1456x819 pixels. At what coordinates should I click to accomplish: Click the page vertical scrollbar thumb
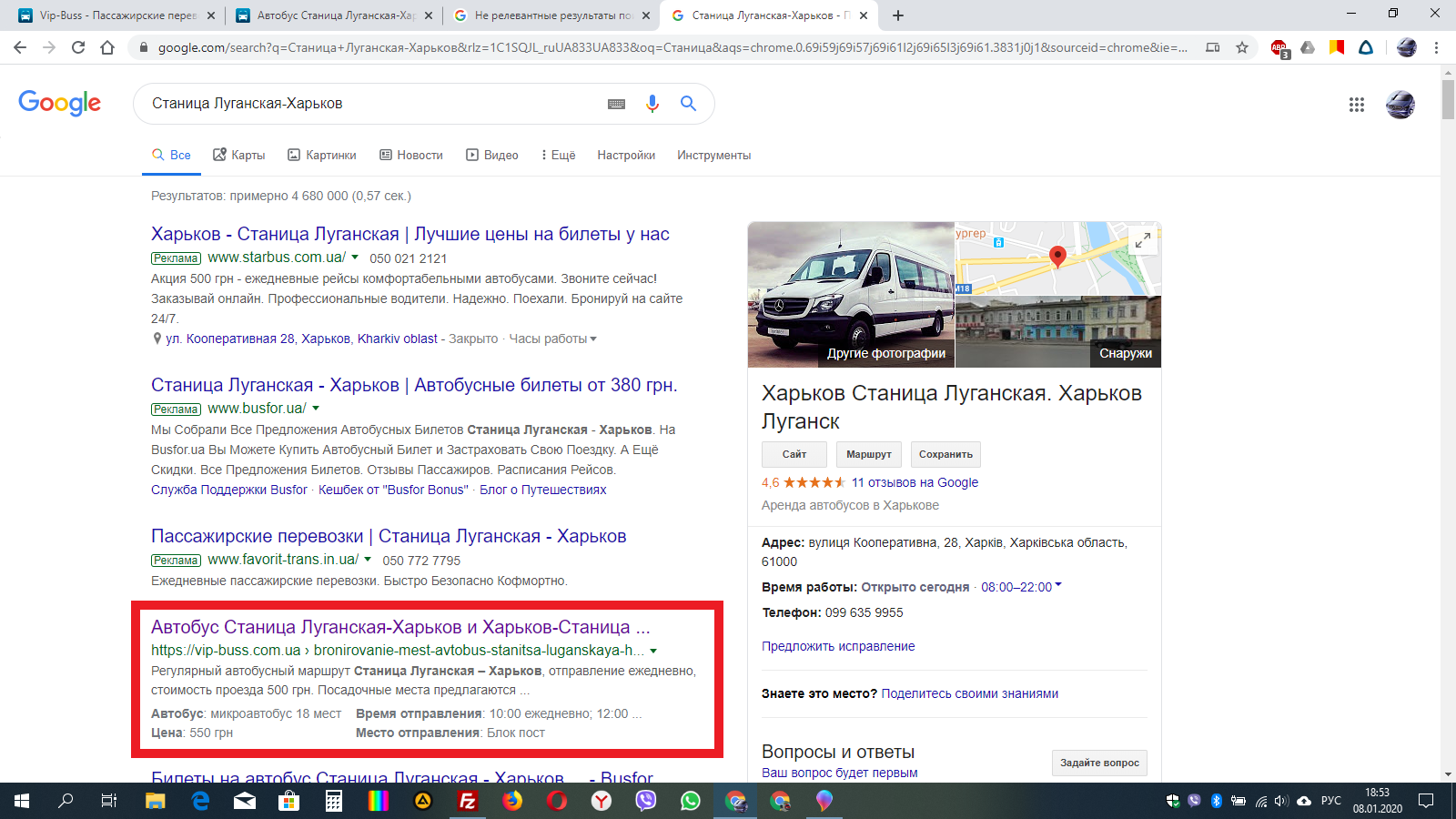[x=1448, y=99]
